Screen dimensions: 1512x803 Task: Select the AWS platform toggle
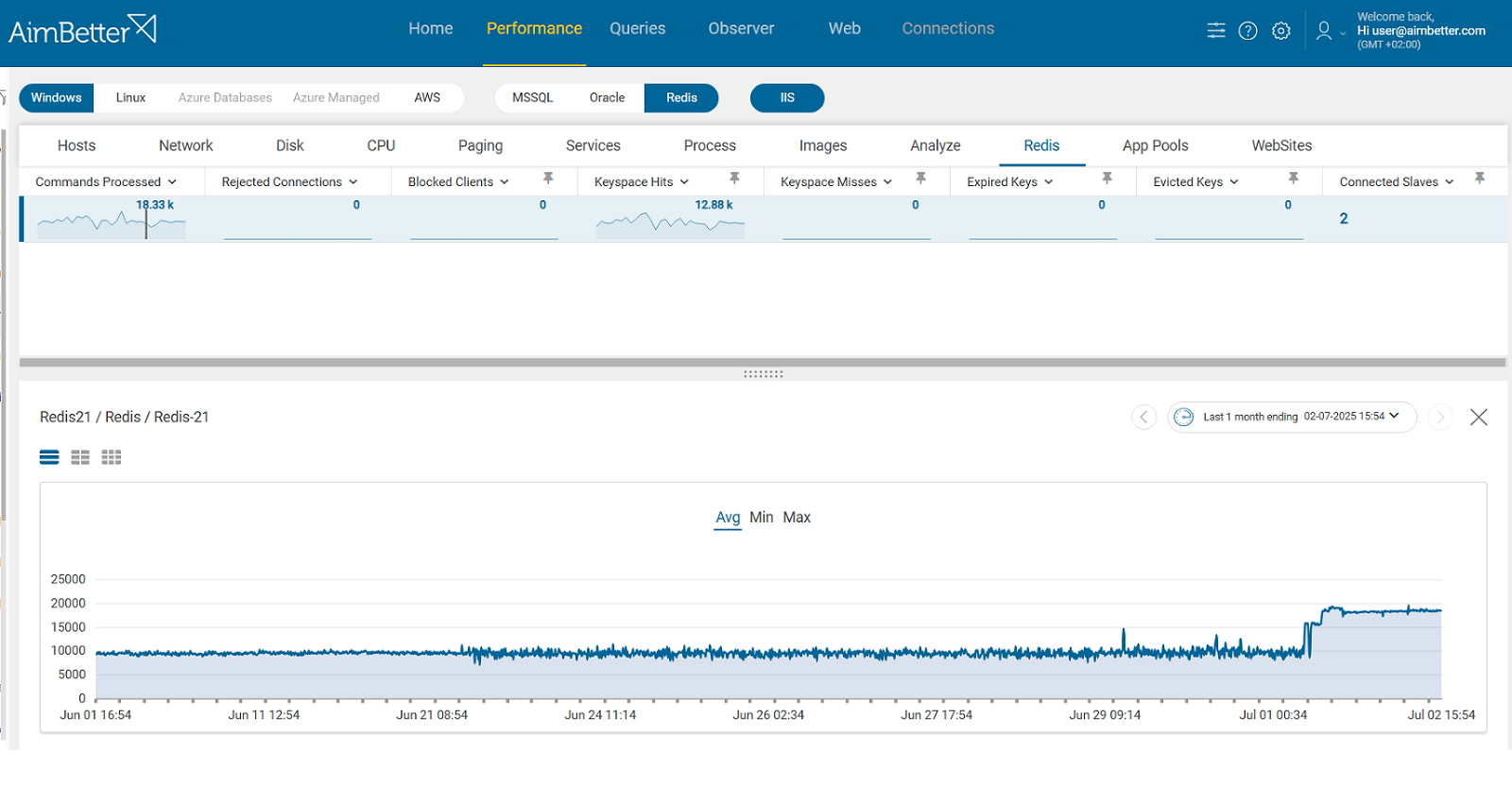tap(427, 98)
